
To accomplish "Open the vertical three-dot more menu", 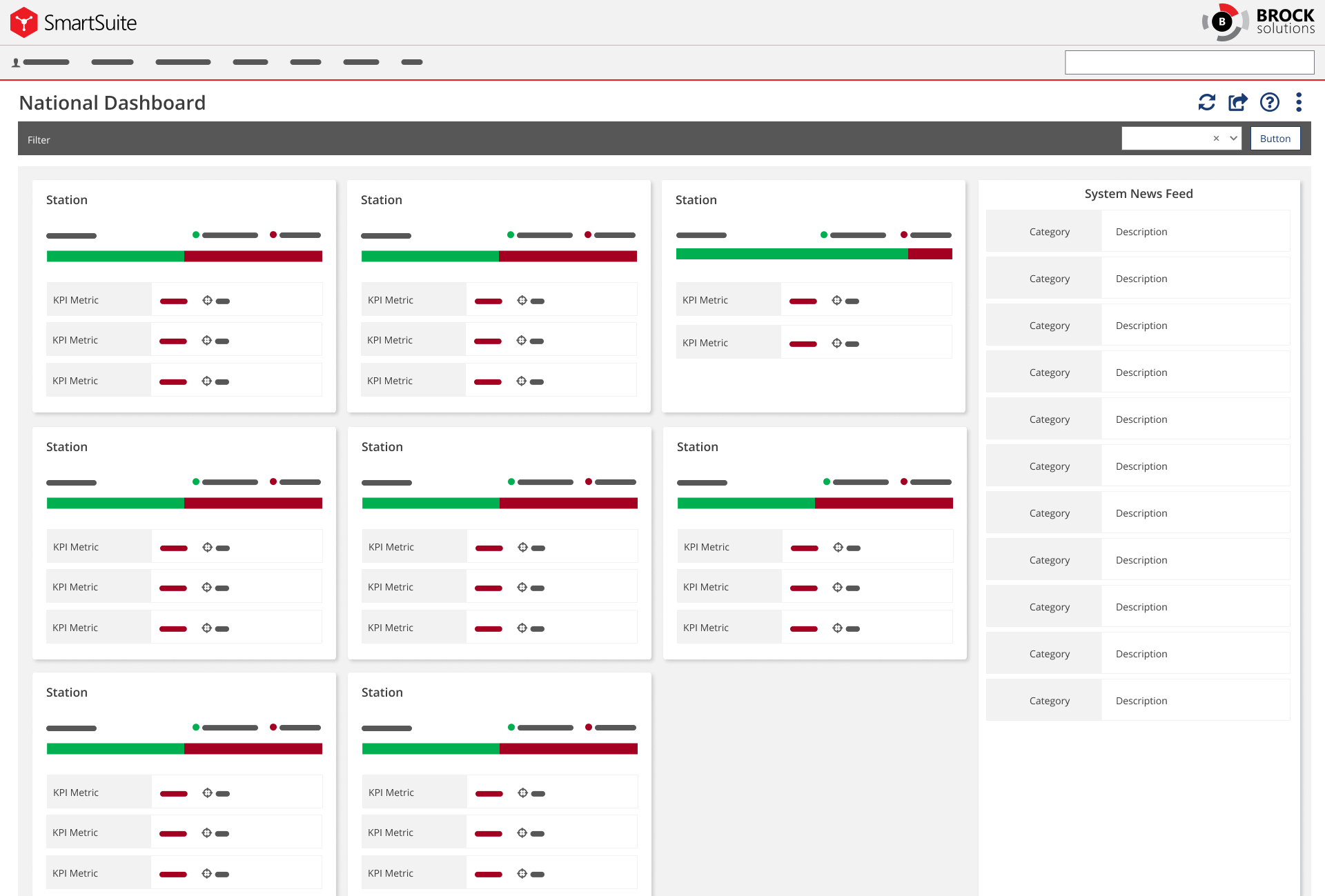I will coord(1299,102).
